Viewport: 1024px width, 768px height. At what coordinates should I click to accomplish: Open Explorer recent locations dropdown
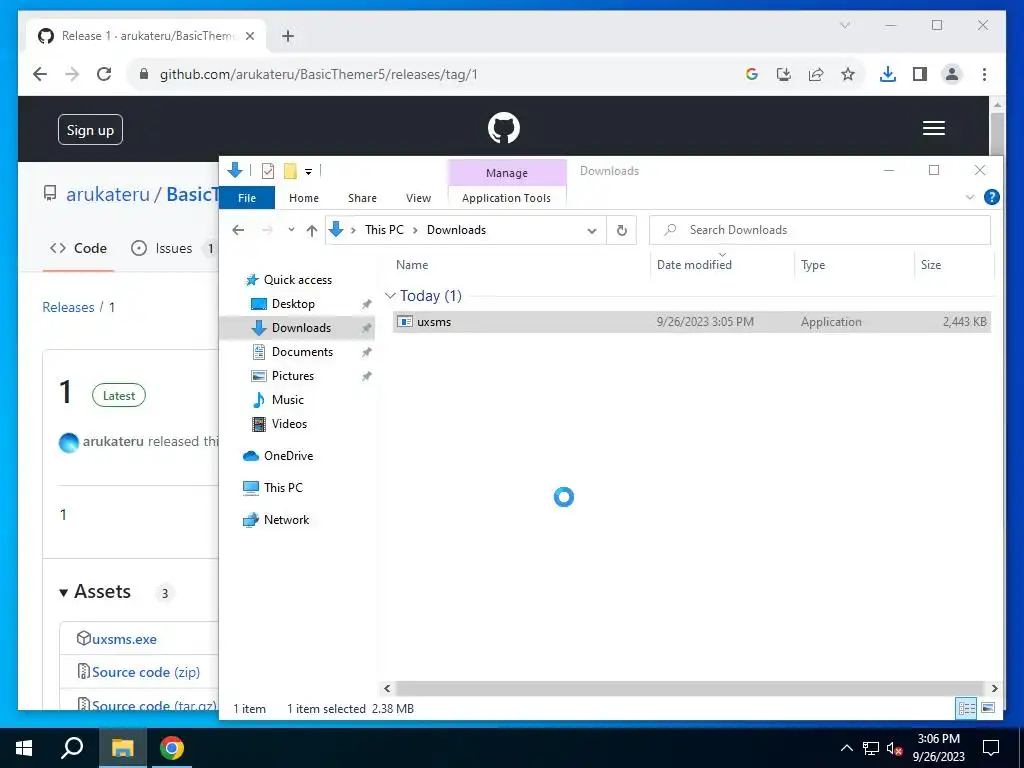(x=291, y=230)
